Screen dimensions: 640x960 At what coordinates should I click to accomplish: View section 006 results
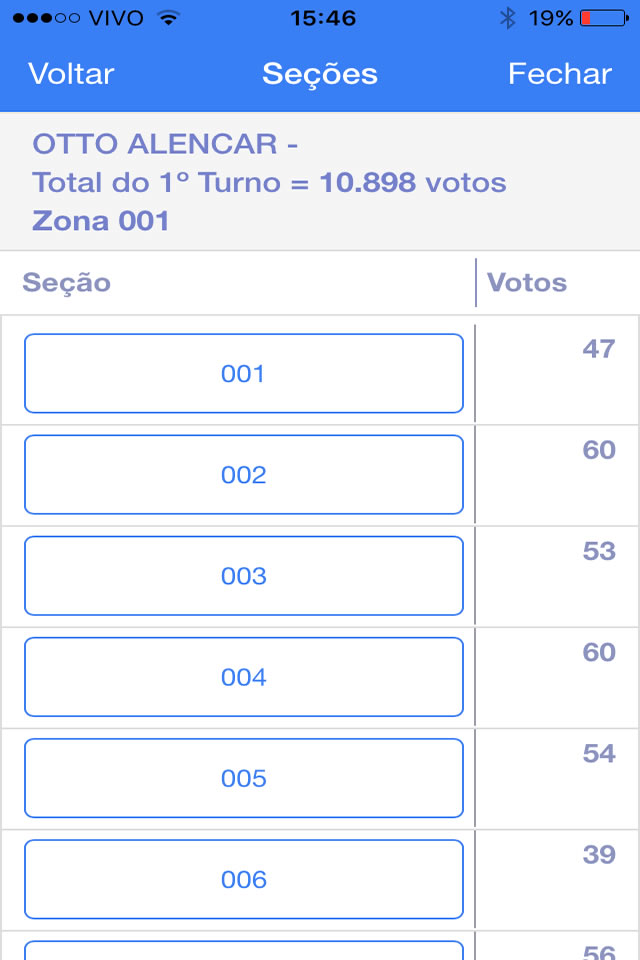click(x=244, y=879)
